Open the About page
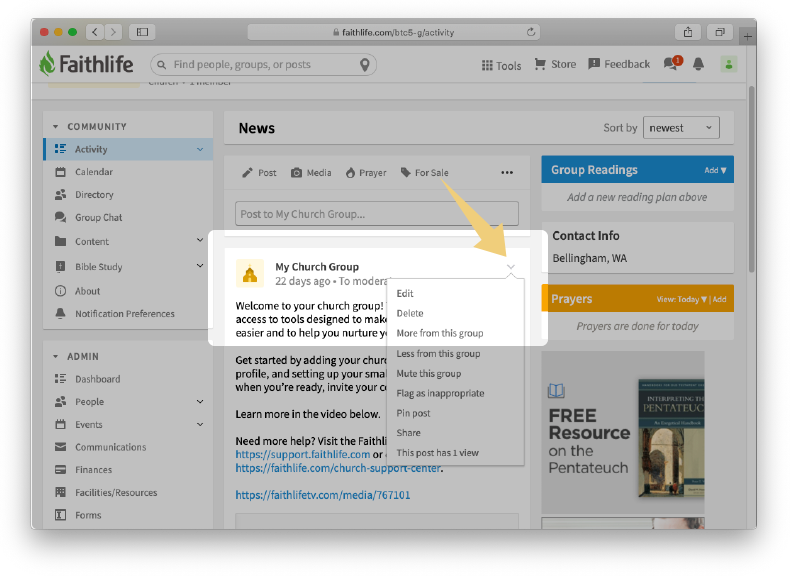 pos(87,291)
